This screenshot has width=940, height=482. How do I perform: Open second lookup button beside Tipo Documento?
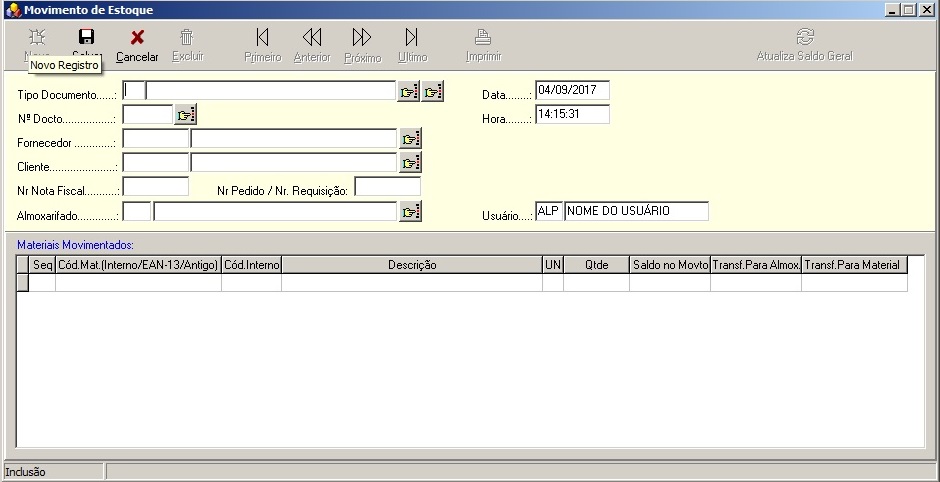[432, 92]
